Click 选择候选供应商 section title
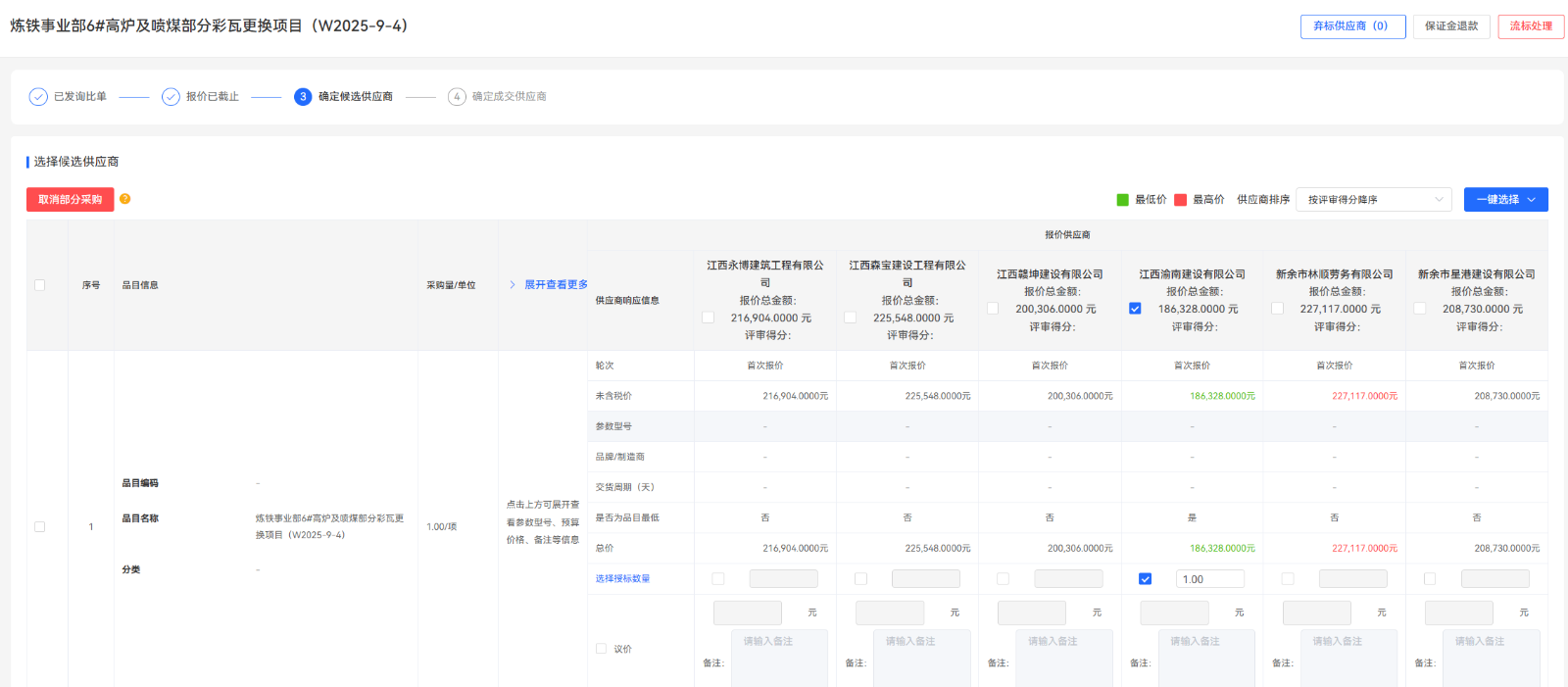 76,162
